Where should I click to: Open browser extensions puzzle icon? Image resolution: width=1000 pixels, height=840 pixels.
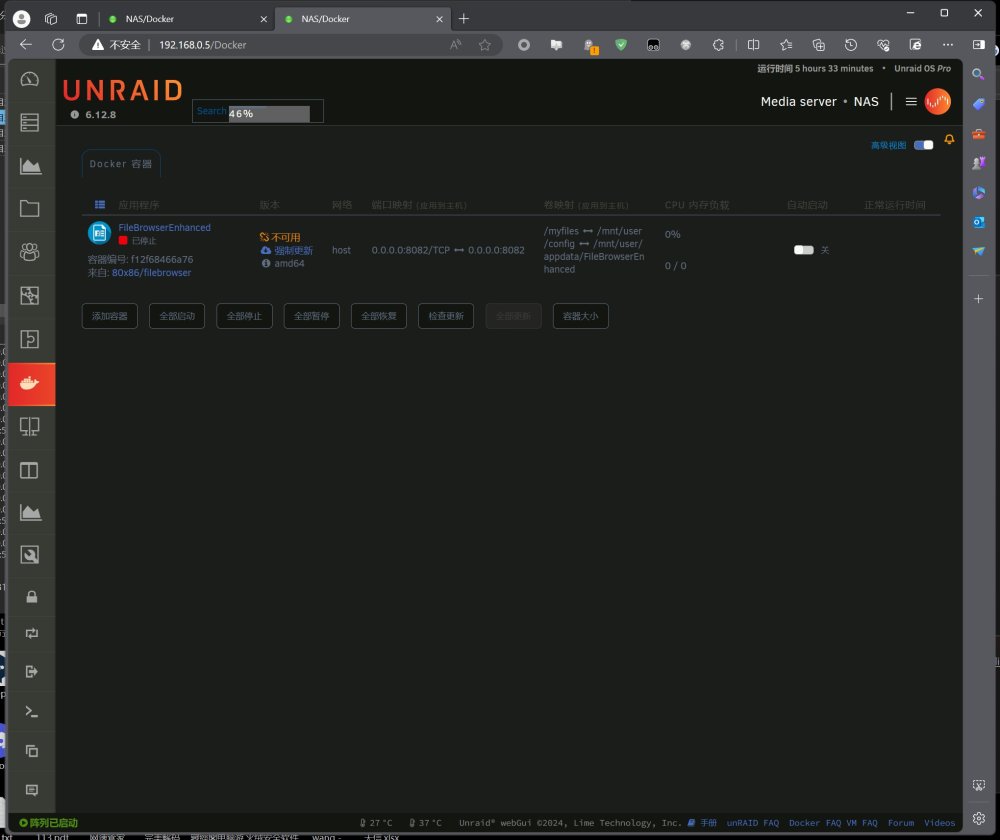point(718,45)
